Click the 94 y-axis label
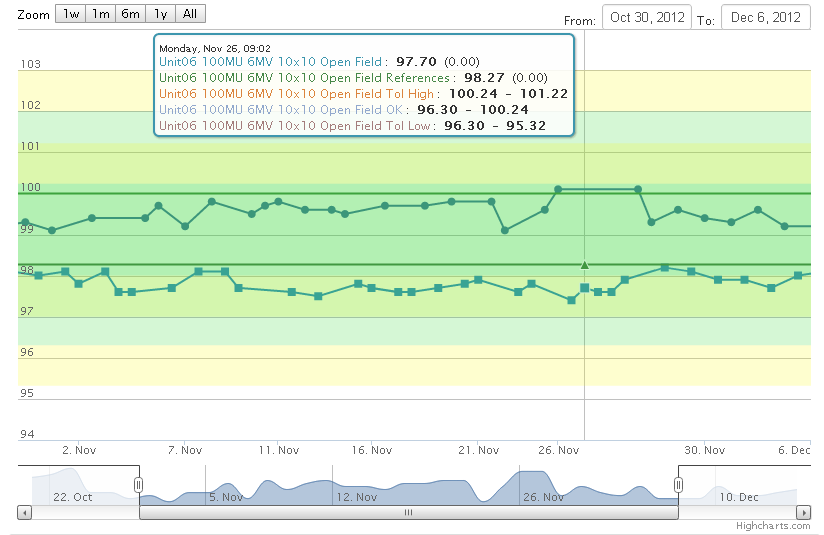824x535 pixels. pyautogui.click(x=27, y=434)
